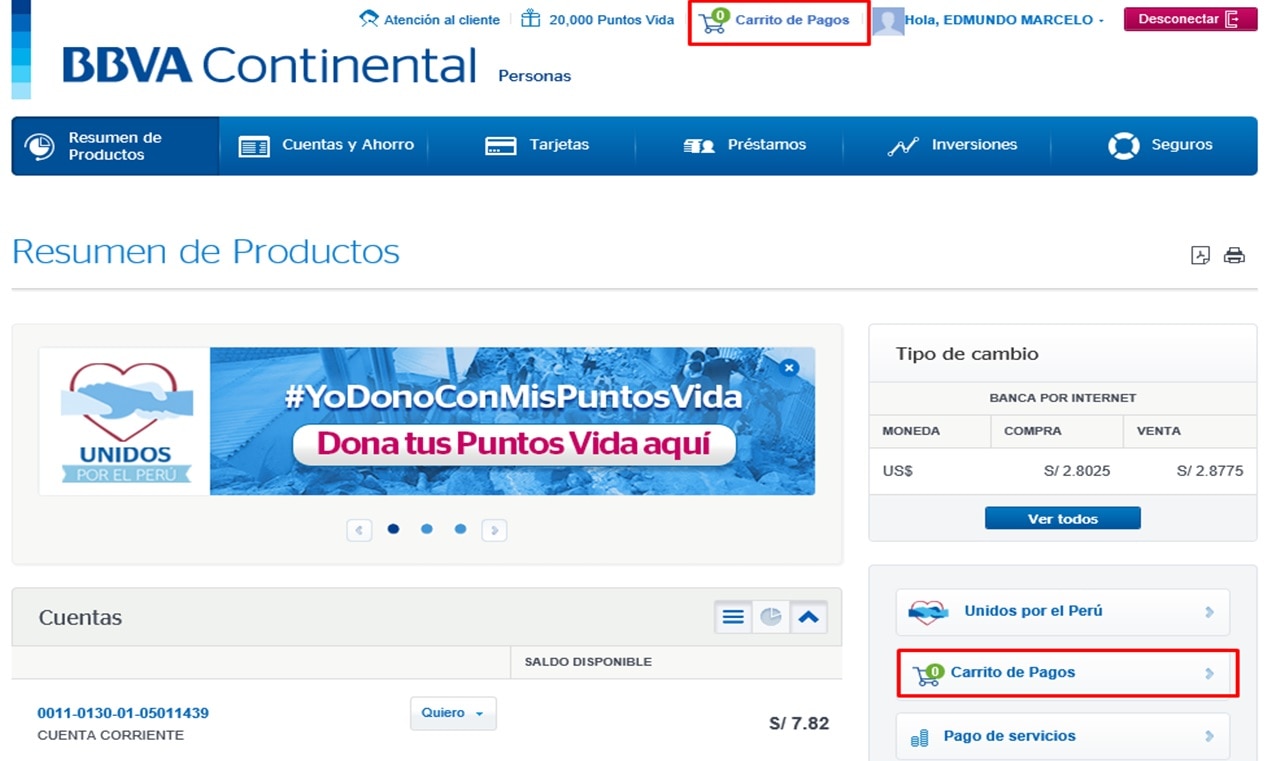Switch Cuentas to pie chart view
The image size is (1270, 761).
point(770,617)
